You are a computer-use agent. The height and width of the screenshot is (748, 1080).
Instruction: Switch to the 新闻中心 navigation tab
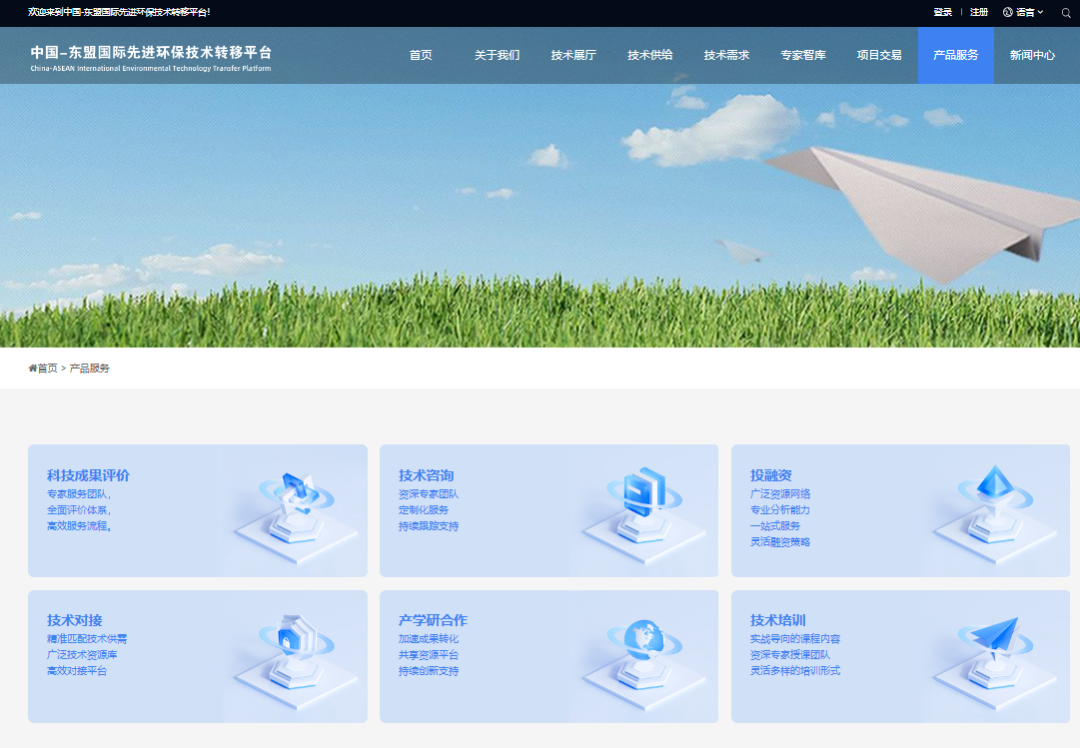1032,56
